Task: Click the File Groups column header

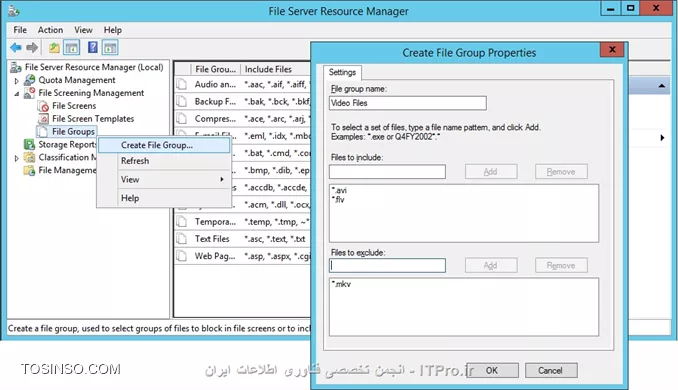Action: coord(216,69)
